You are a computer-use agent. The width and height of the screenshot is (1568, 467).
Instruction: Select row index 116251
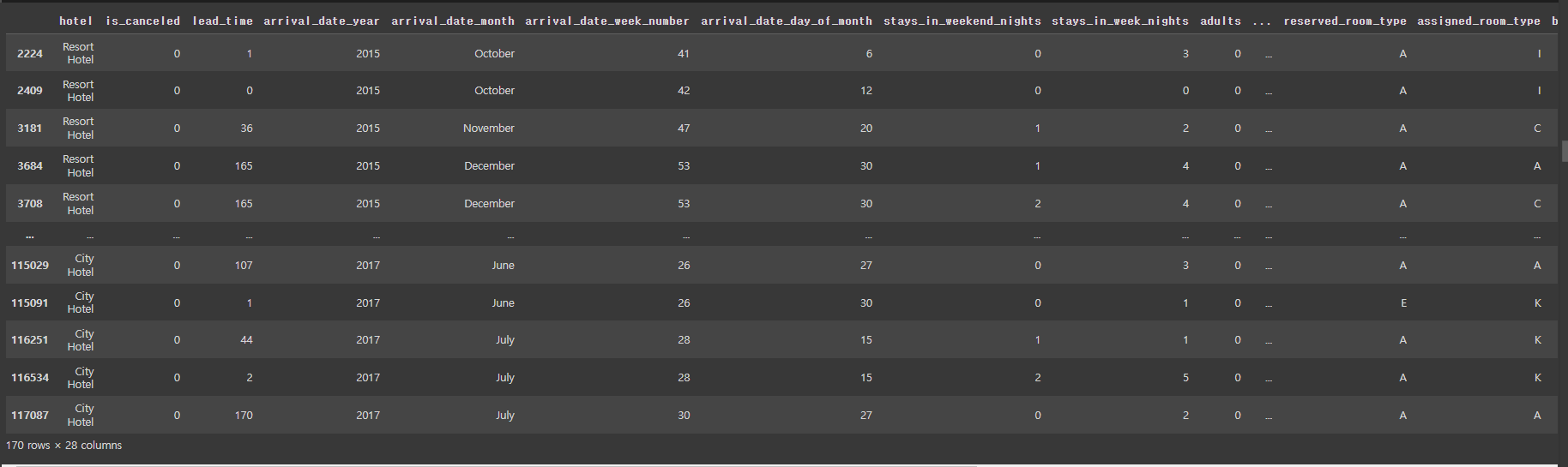click(30, 339)
